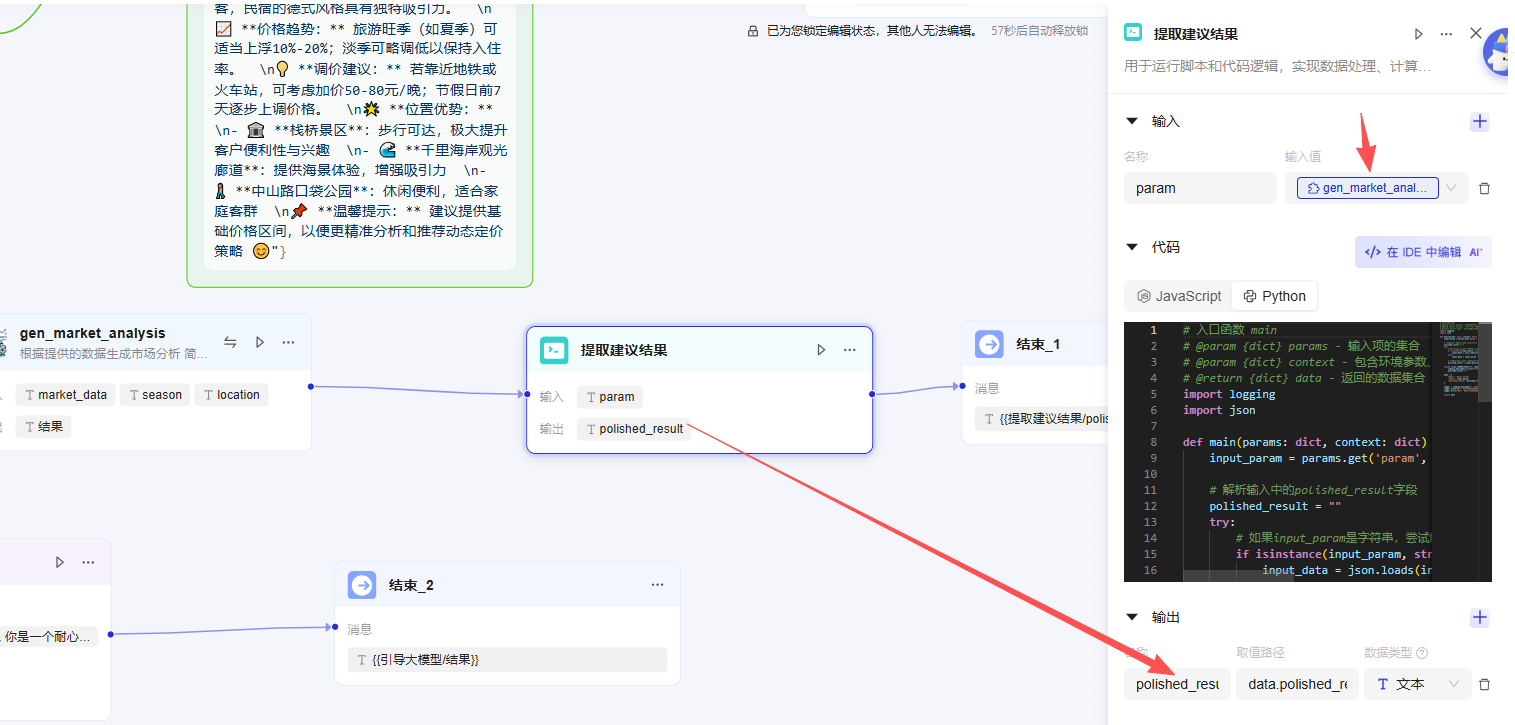Delete the param input row
The width and height of the screenshot is (1515, 725).
[1484, 188]
